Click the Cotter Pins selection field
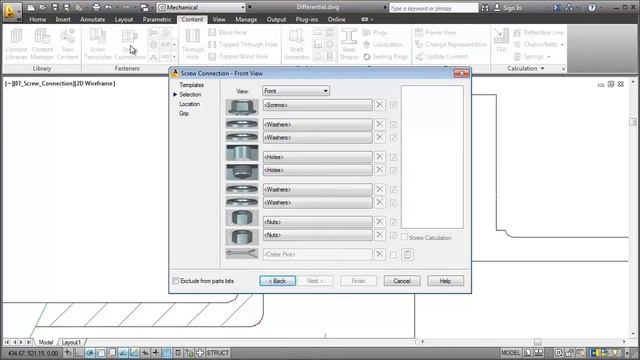 (x=317, y=254)
